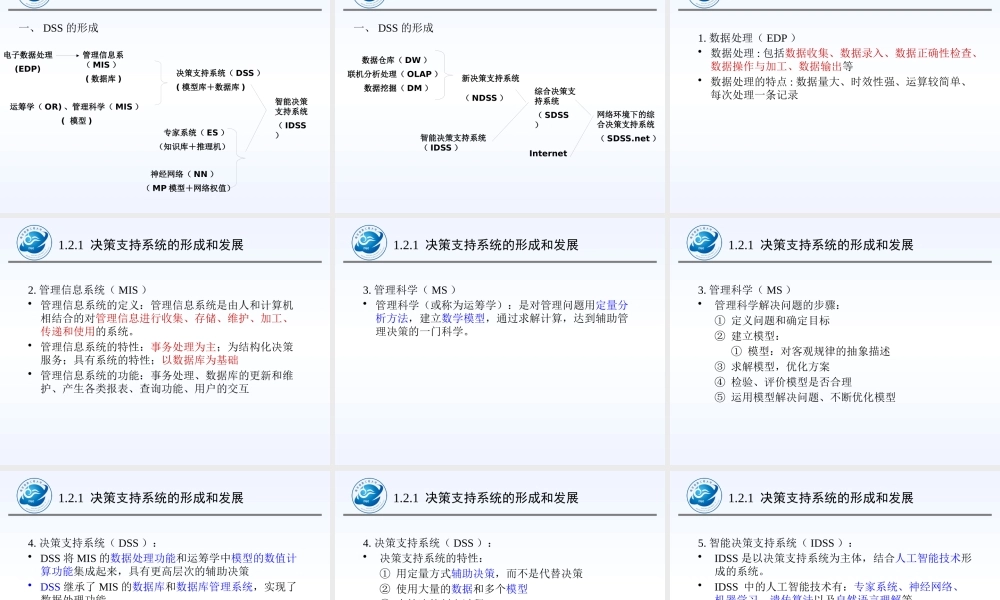The width and height of the screenshot is (1000, 600).
Task: Open the slide with the EDP to IDSS diagram
Action: [165, 106]
